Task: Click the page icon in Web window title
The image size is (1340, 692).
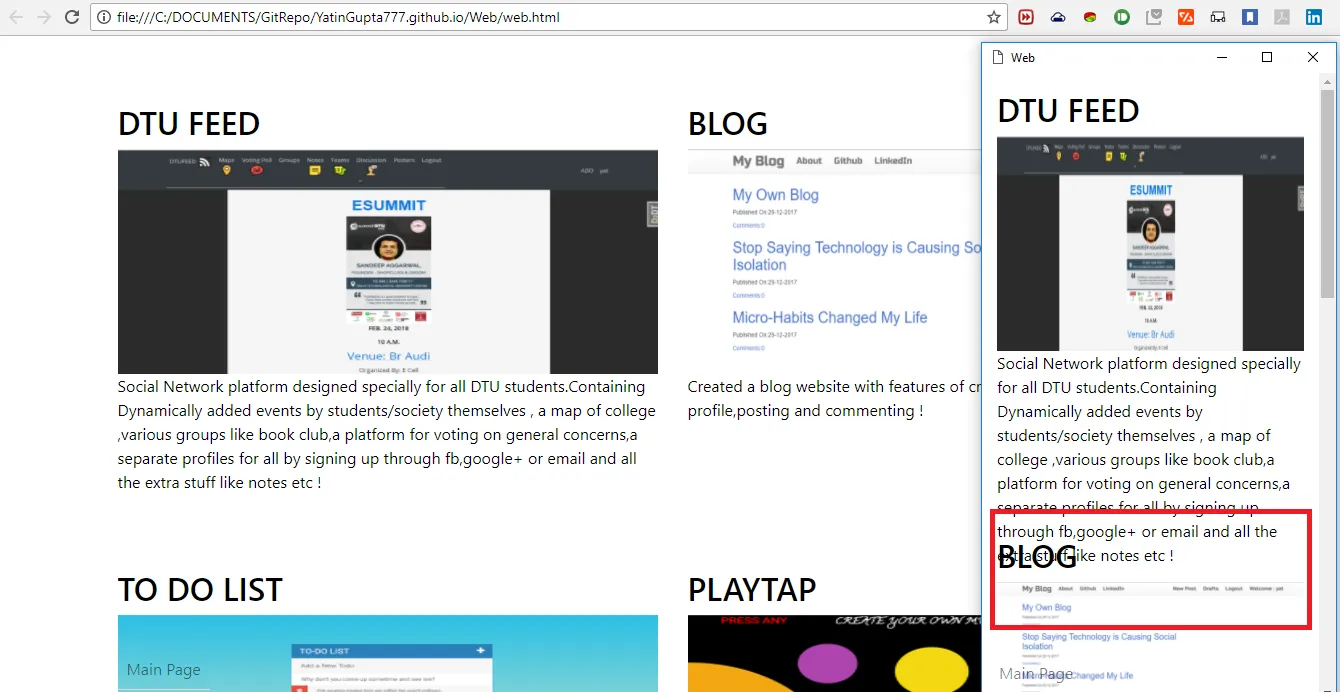Action: (997, 57)
